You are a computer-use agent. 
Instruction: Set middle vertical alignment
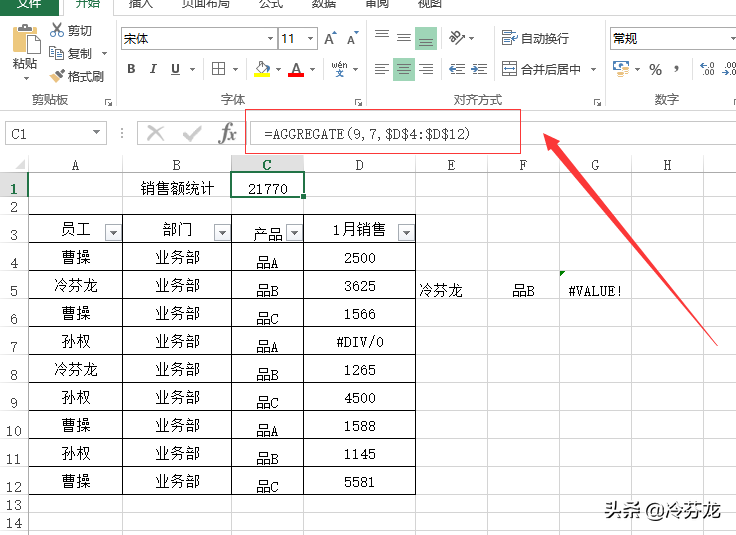click(404, 38)
